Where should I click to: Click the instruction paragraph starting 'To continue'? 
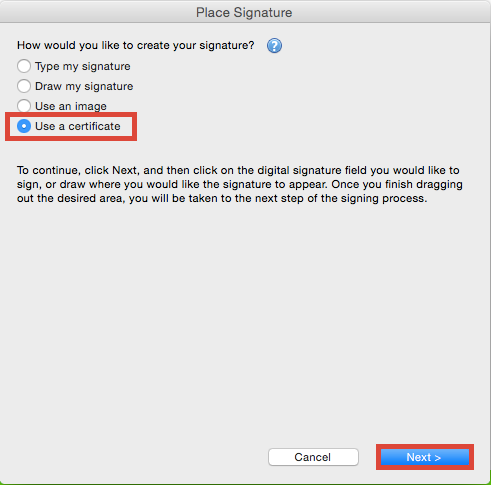click(x=240, y=184)
